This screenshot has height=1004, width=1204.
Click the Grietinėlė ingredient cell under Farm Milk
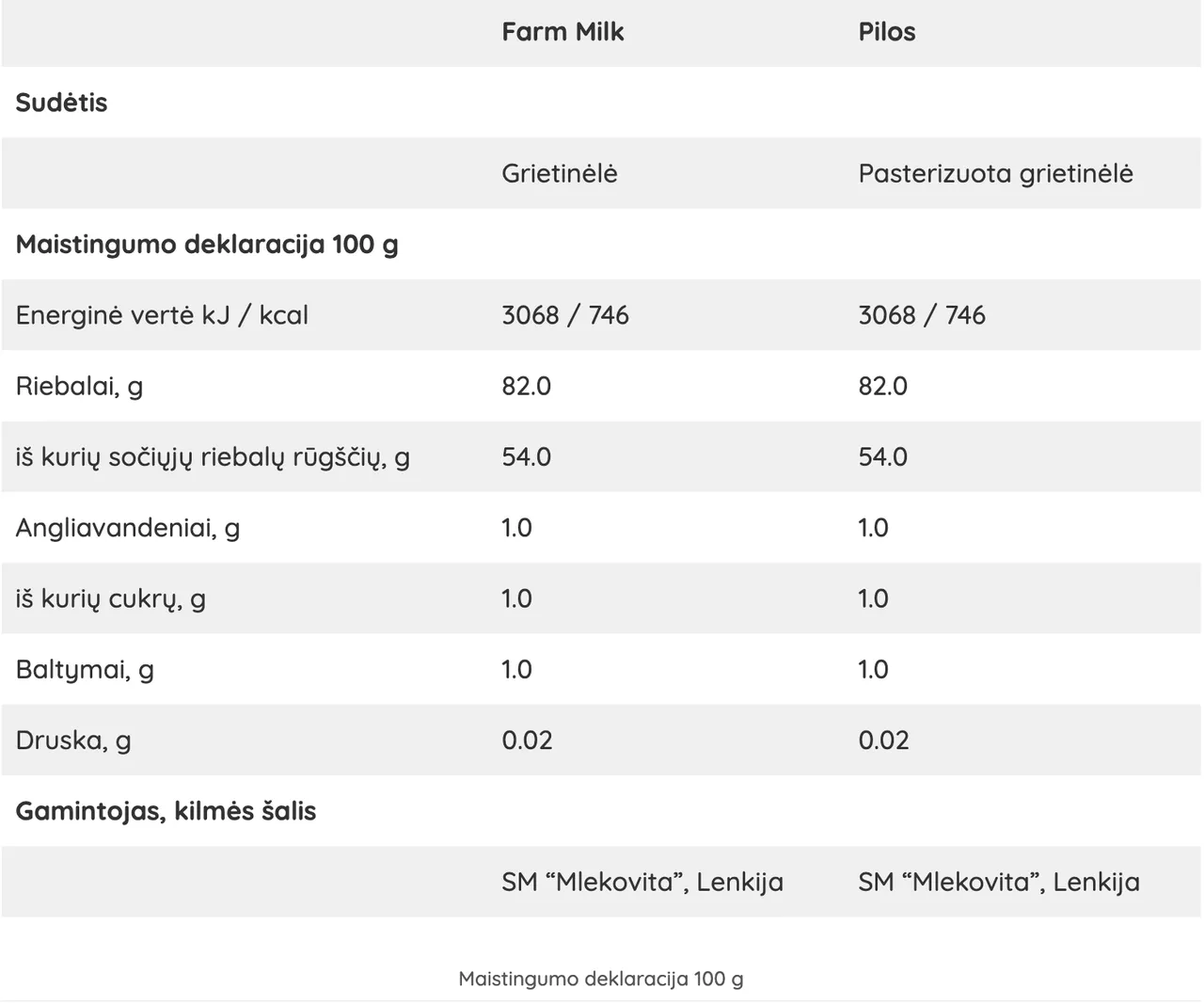point(559,173)
